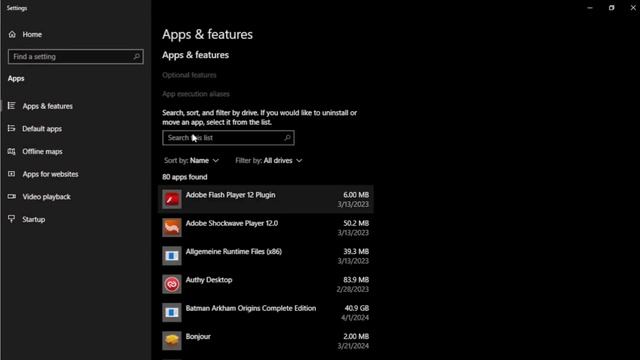640x360 pixels.
Task: Click the Authy Desktop red icon
Action: 172,284
